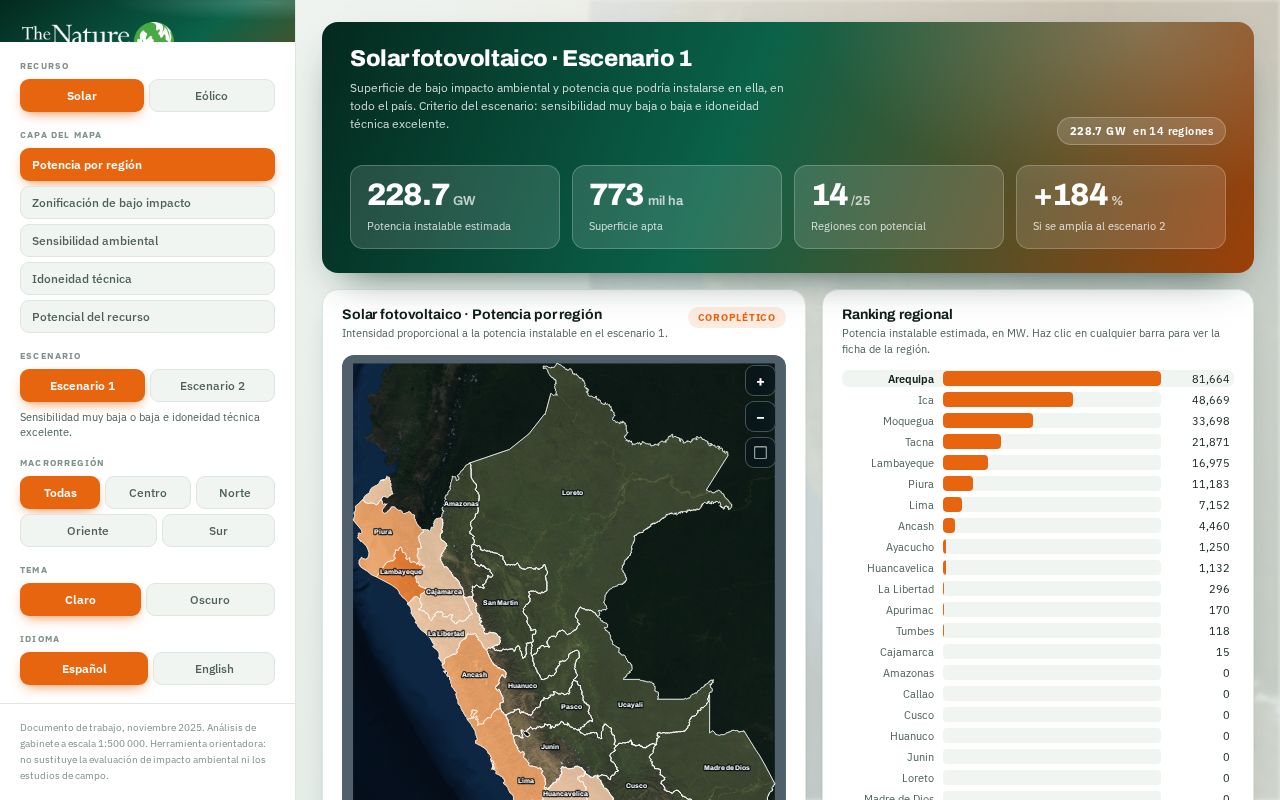The width and height of the screenshot is (1280, 800).
Task: Click the Potencia instalable estimada card
Action: point(455,207)
